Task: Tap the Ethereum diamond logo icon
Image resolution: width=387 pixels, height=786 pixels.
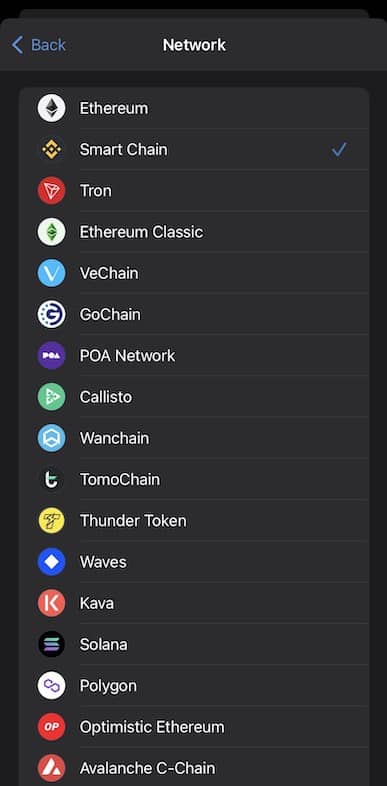Action: (52, 108)
